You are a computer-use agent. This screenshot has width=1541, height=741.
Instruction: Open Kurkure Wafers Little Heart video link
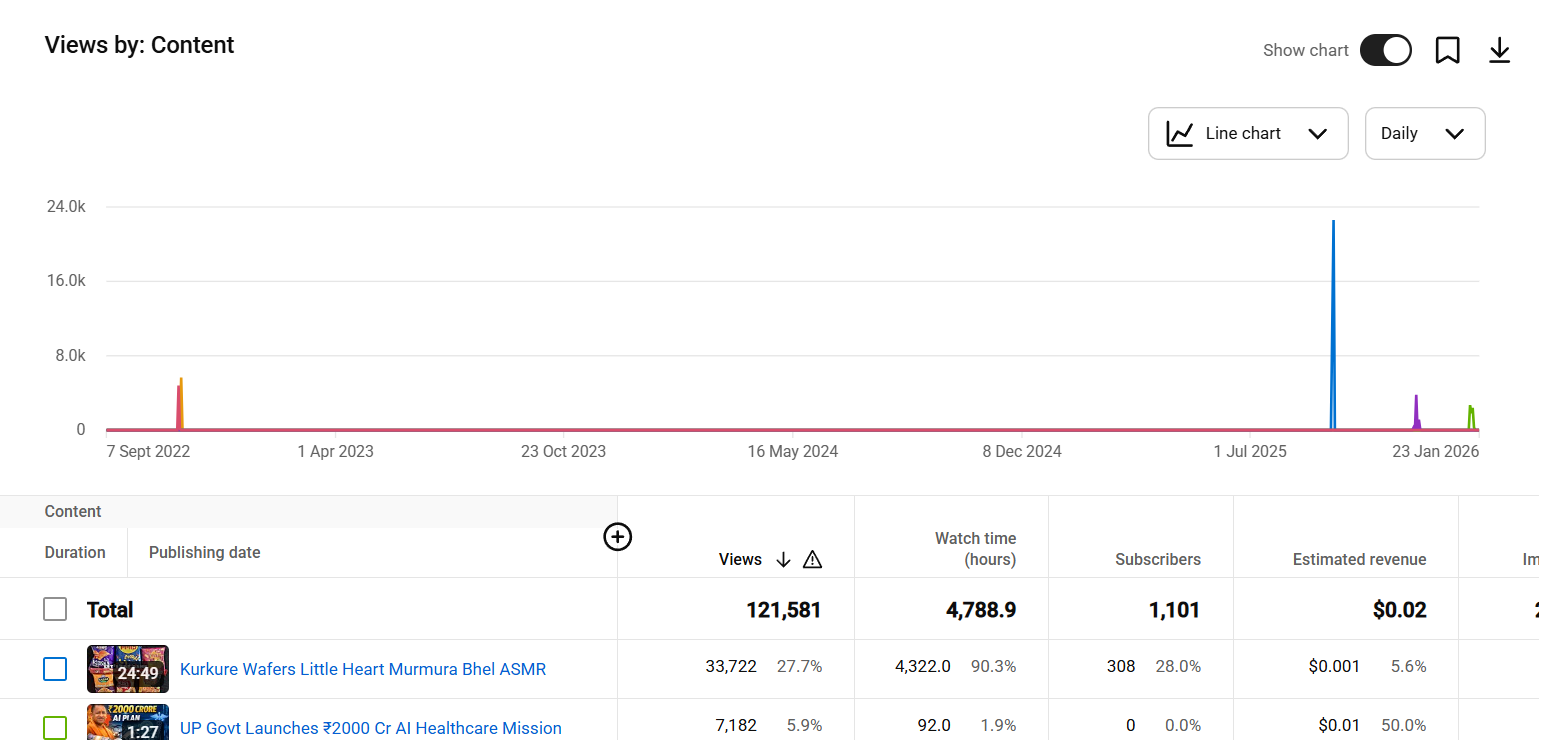[x=363, y=669]
